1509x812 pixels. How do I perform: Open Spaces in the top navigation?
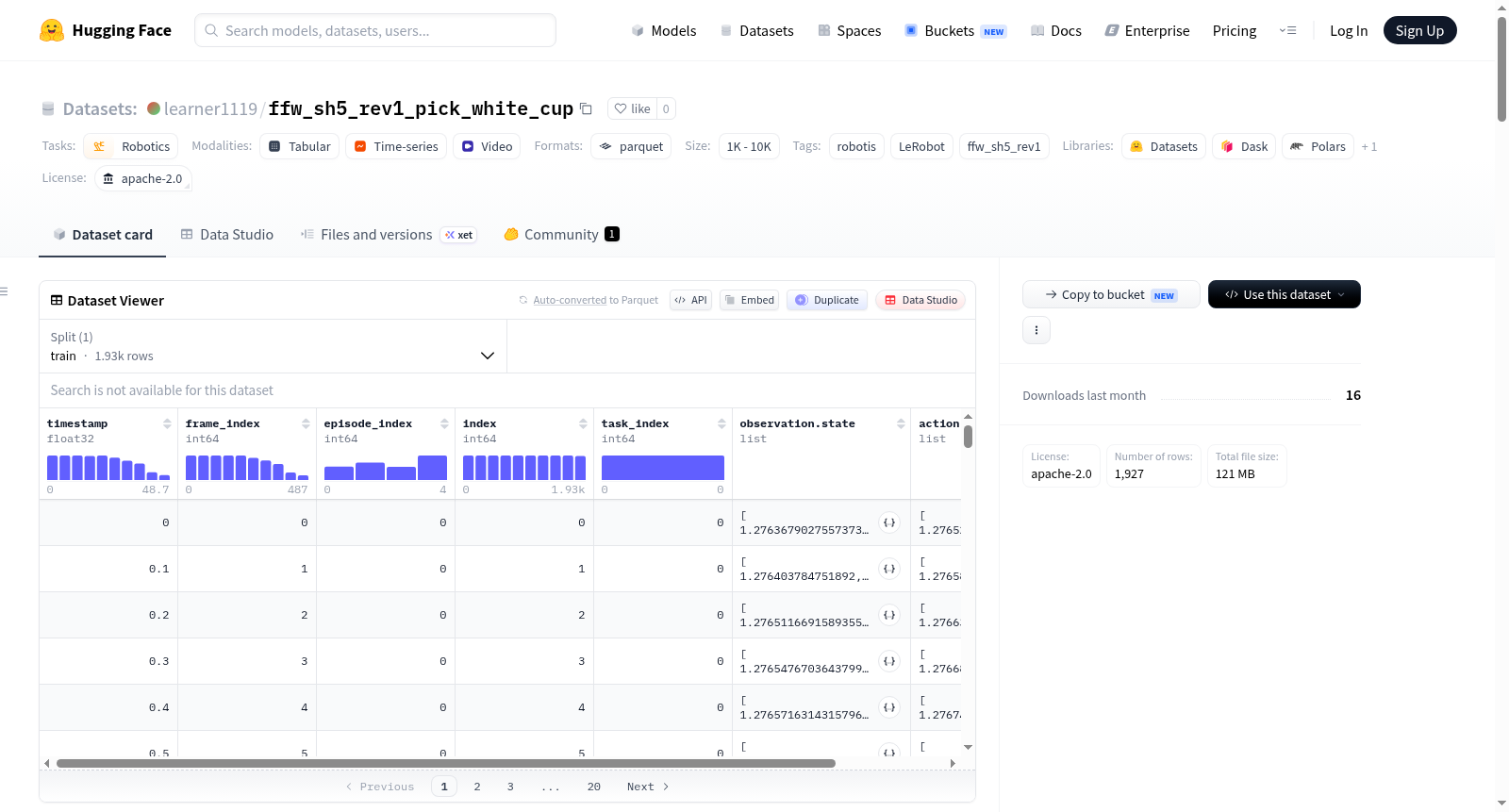[849, 30]
